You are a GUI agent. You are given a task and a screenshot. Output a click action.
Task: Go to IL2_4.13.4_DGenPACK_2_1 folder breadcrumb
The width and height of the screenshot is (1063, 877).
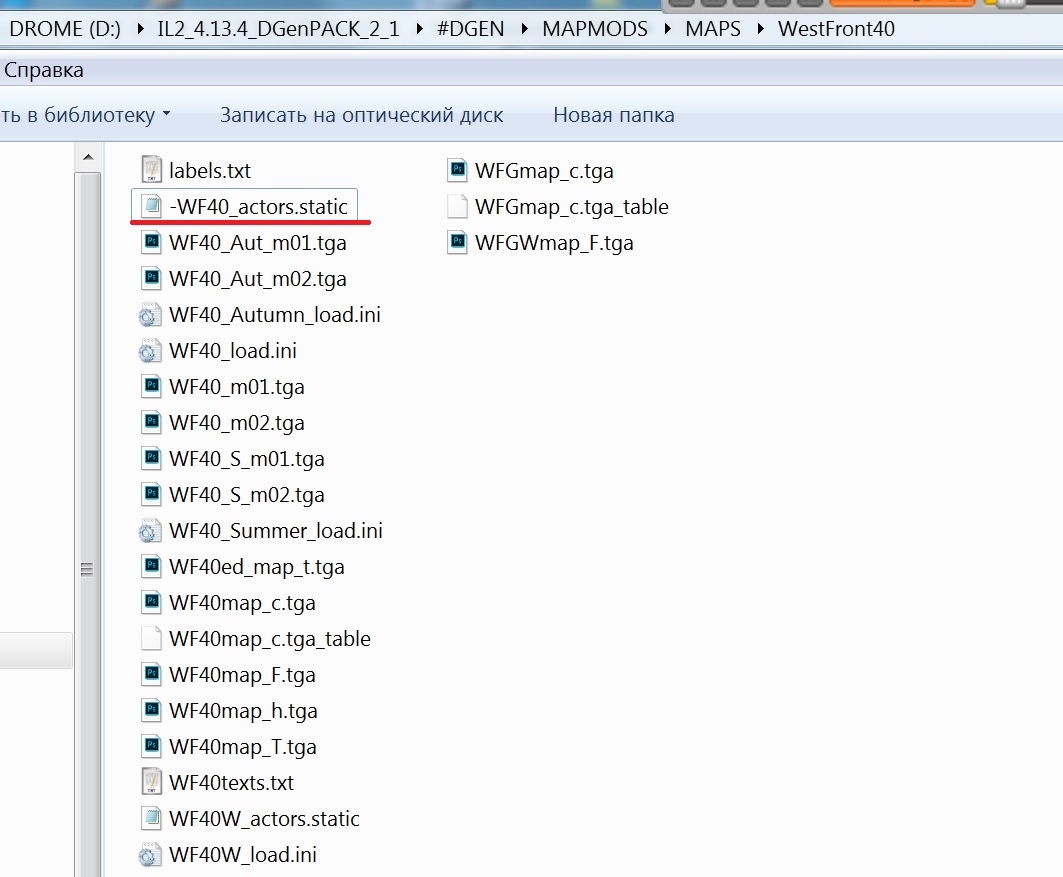coord(278,29)
